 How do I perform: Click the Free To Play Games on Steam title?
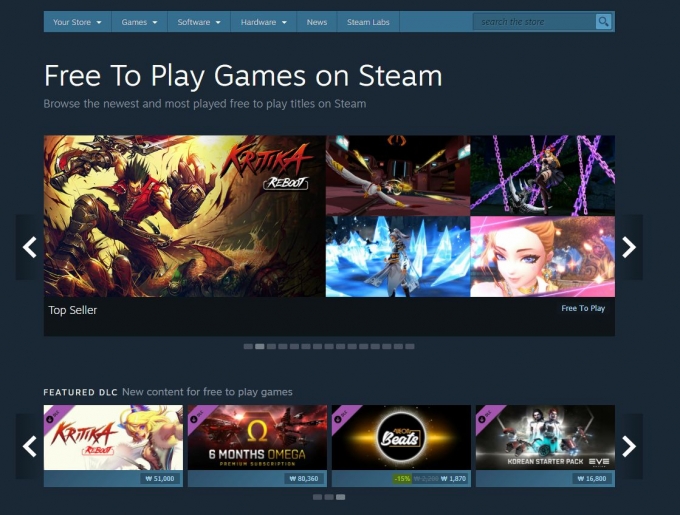point(243,76)
